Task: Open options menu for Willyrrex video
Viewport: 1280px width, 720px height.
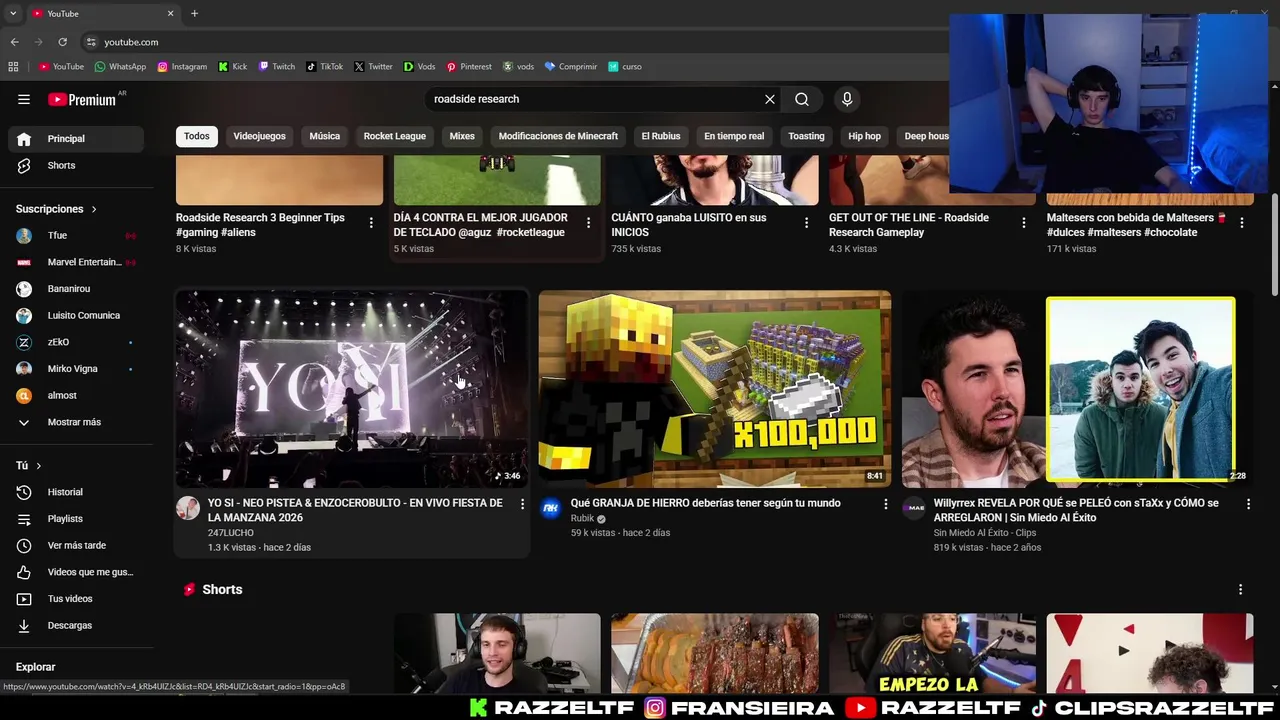Action: [x=1248, y=504]
